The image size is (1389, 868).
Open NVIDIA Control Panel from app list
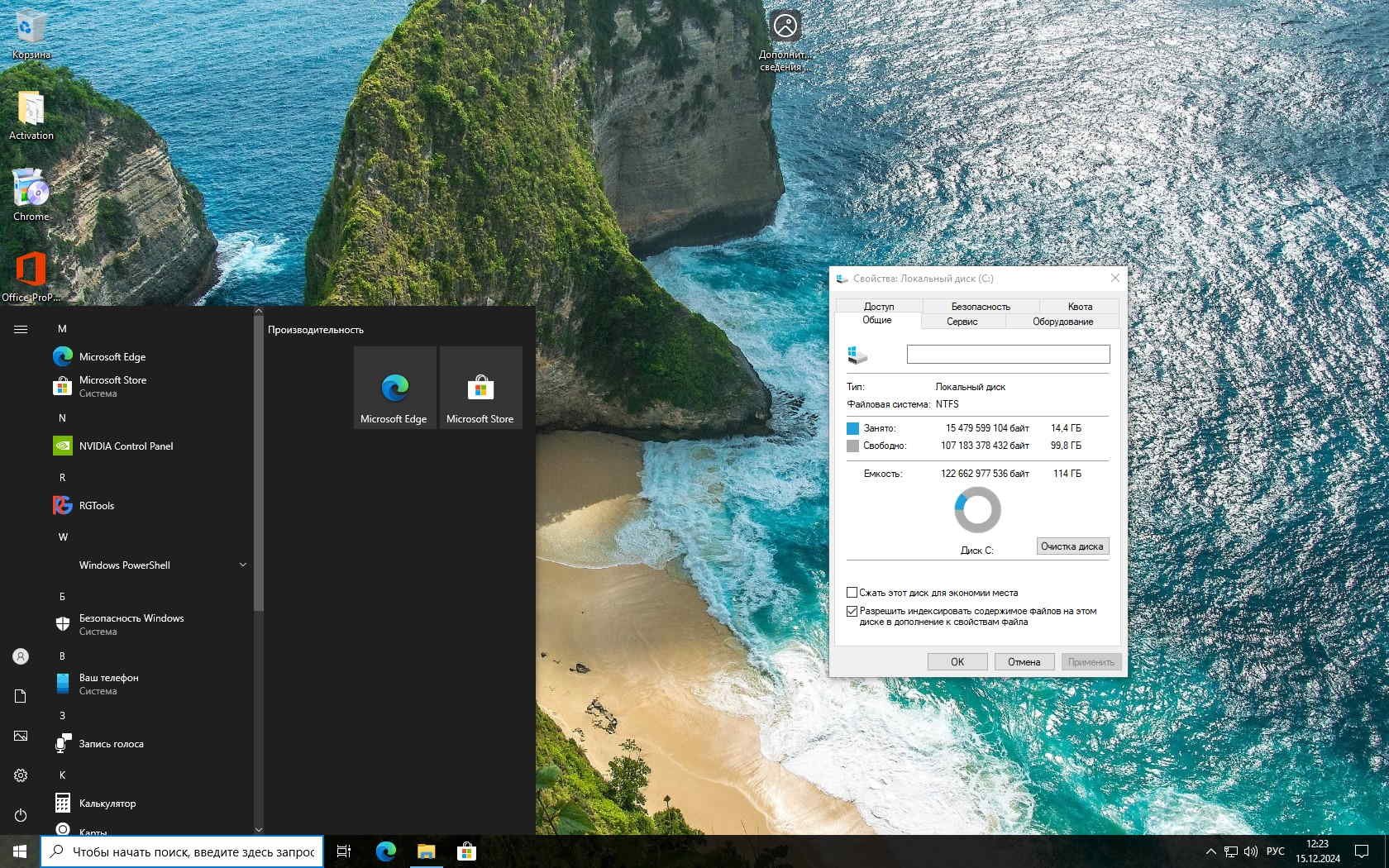pos(126,446)
